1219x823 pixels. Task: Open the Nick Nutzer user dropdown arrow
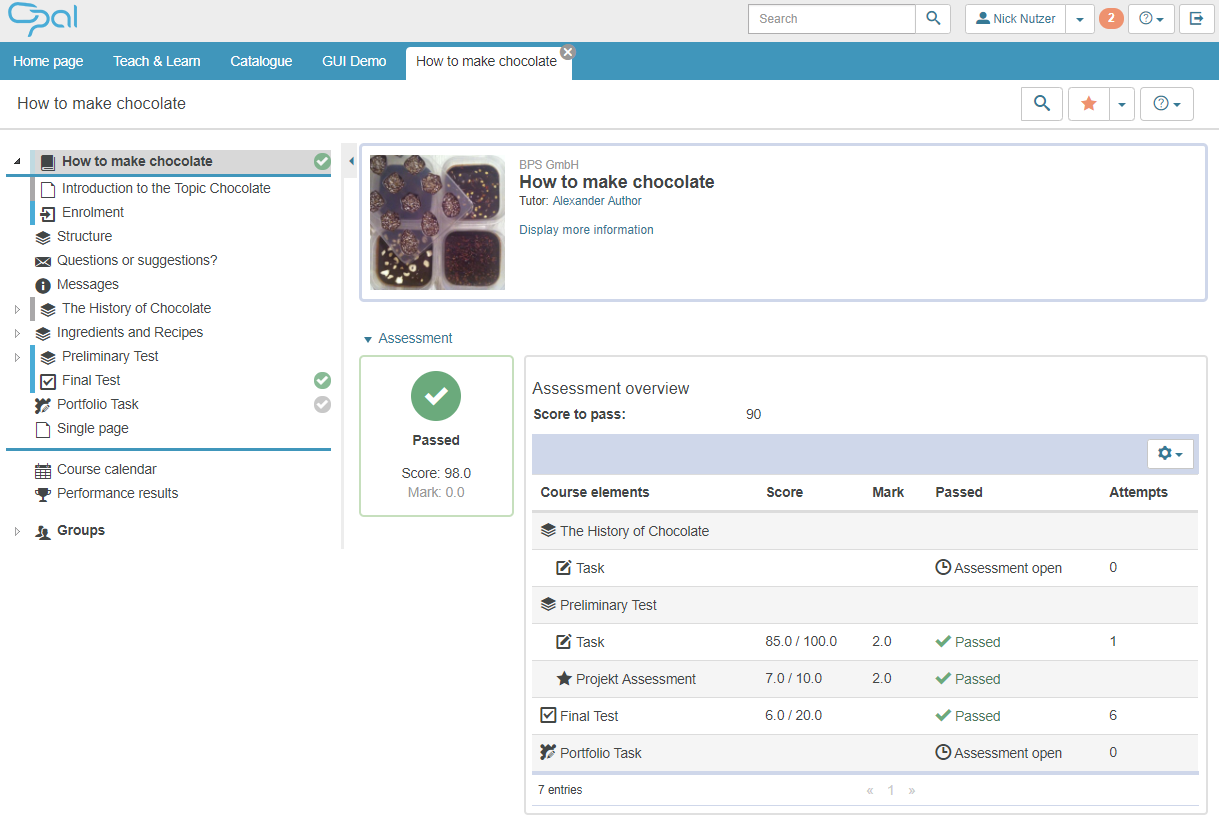click(x=1079, y=19)
